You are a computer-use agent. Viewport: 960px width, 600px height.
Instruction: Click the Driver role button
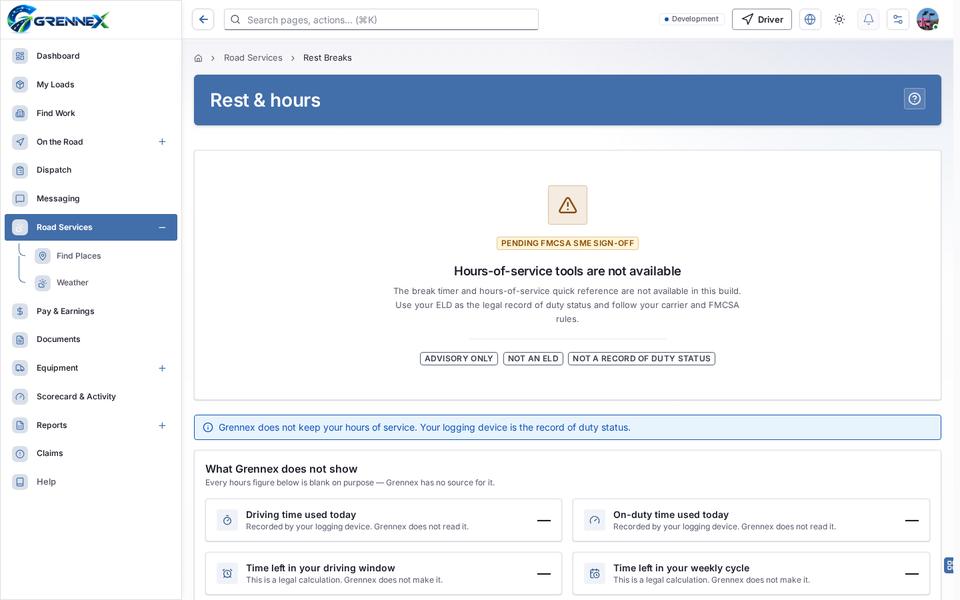click(x=762, y=20)
